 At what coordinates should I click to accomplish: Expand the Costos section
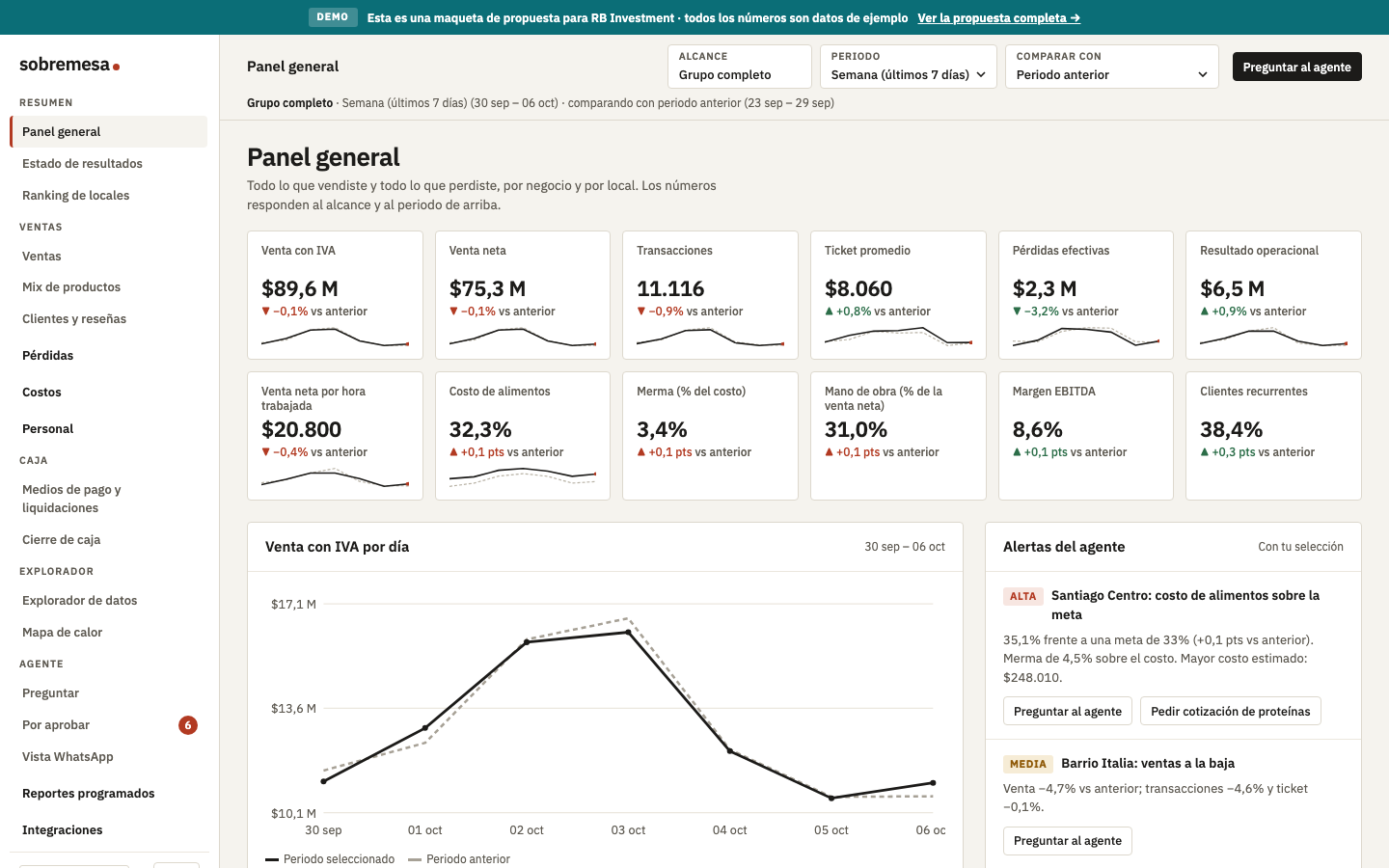[x=109, y=393]
